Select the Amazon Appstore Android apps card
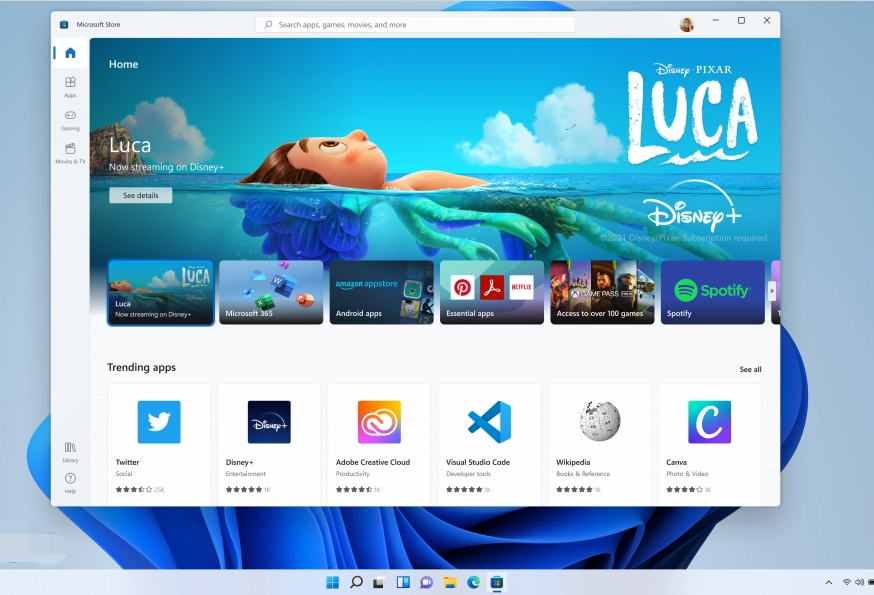Image resolution: width=874 pixels, height=595 pixels. pos(381,292)
